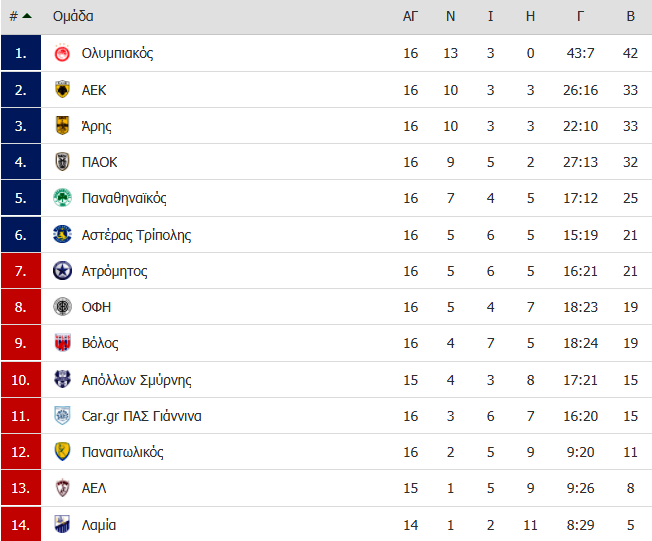
Task: Click the Άρης team logo
Action: tap(62, 125)
